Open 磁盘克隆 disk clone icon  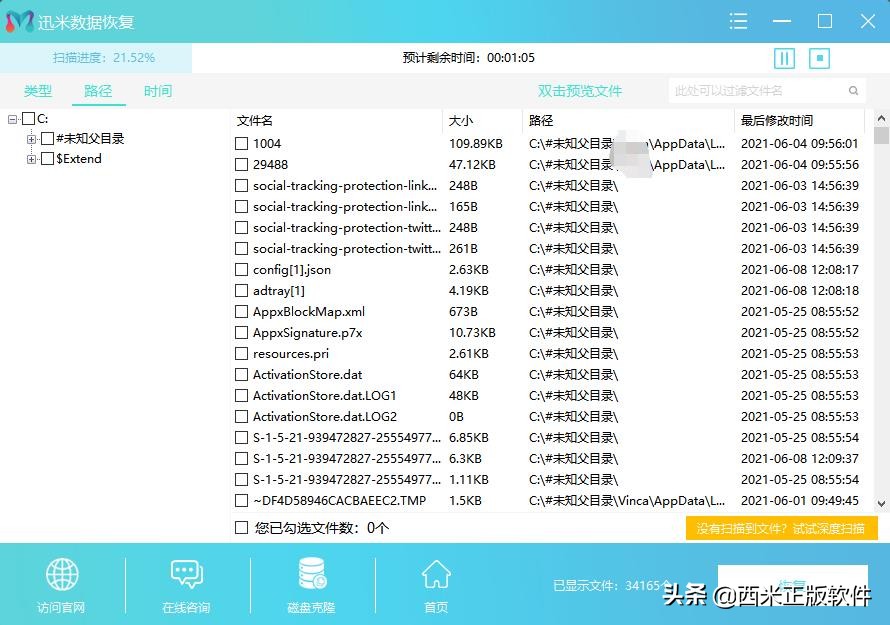(x=312, y=573)
